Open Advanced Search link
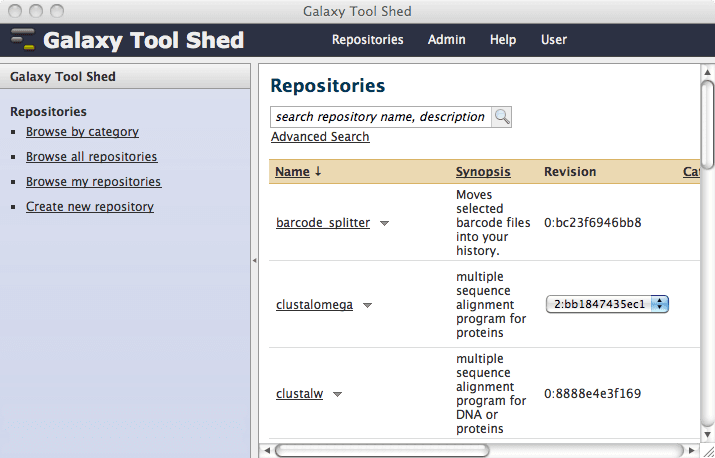This screenshot has height=458, width=715. (x=320, y=137)
